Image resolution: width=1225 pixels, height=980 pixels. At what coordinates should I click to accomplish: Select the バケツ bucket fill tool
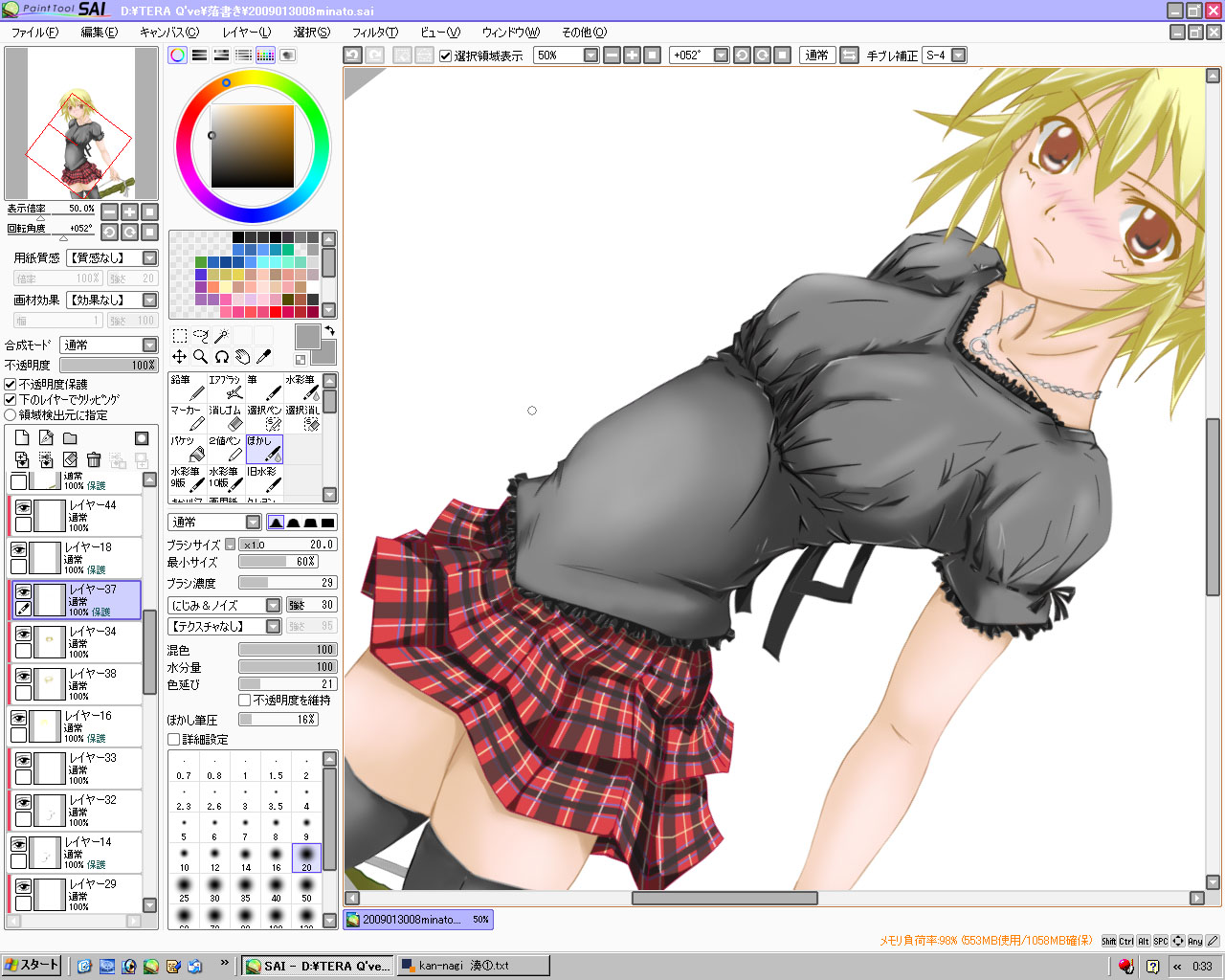pos(188,449)
